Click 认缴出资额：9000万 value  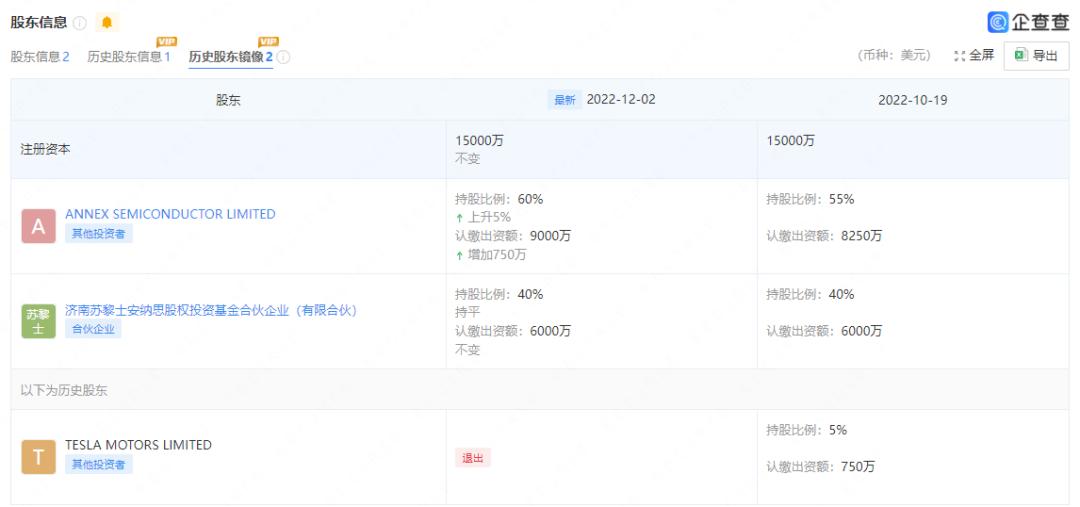(513, 236)
